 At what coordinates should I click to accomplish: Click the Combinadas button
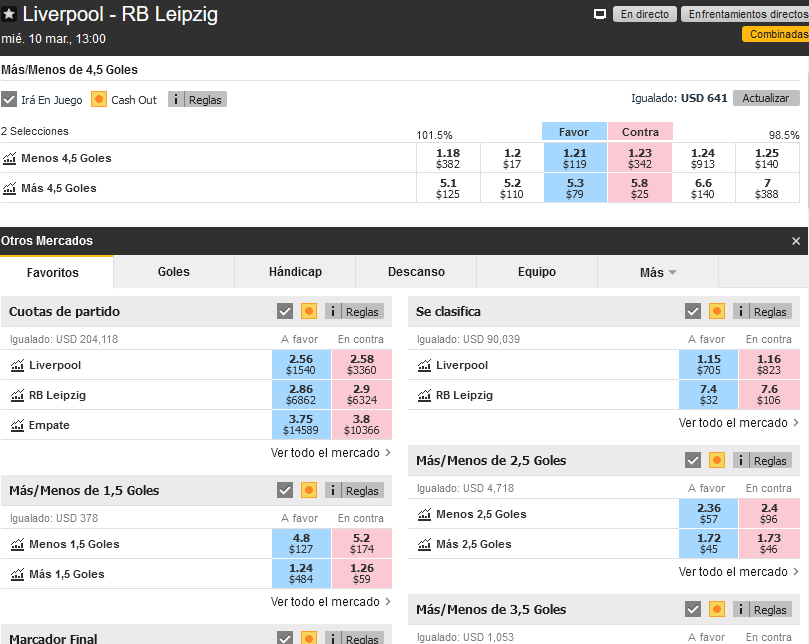775,34
